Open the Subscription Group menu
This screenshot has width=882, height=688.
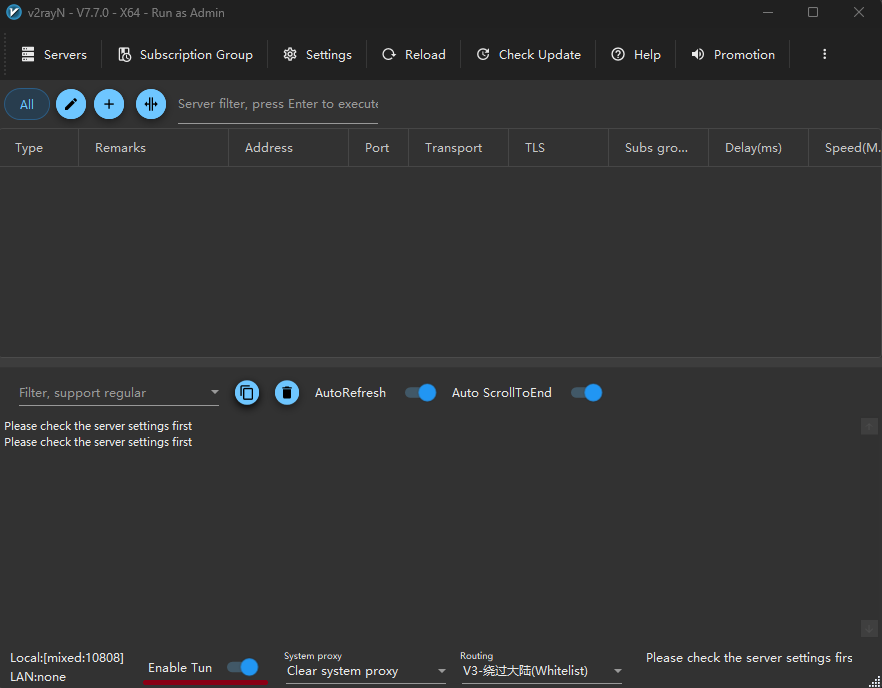point(185,55)
